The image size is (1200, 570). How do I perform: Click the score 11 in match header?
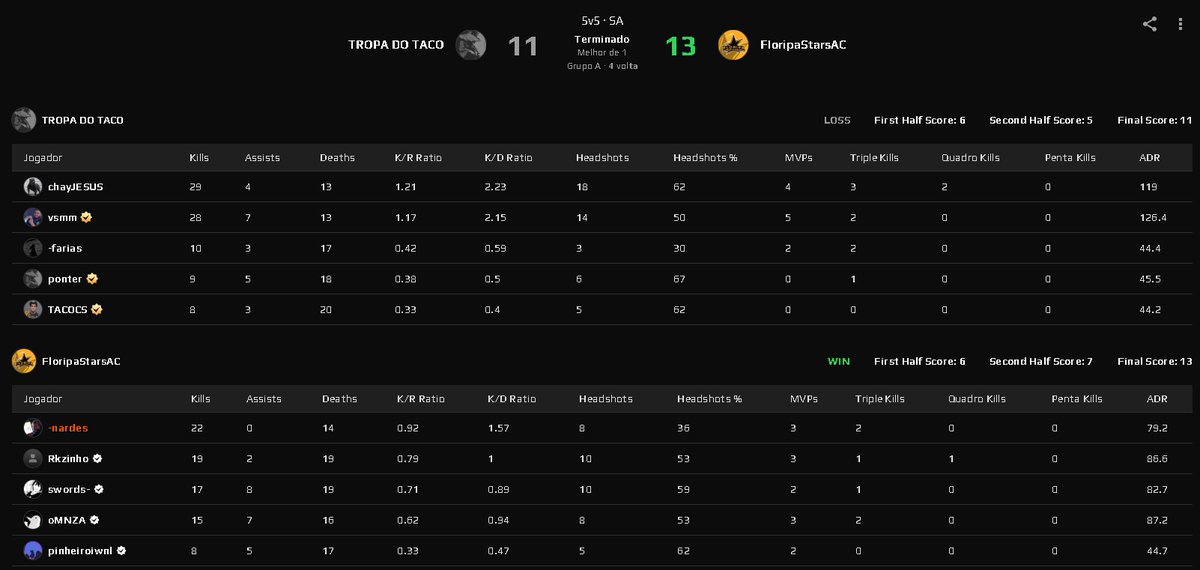(522, 46)
